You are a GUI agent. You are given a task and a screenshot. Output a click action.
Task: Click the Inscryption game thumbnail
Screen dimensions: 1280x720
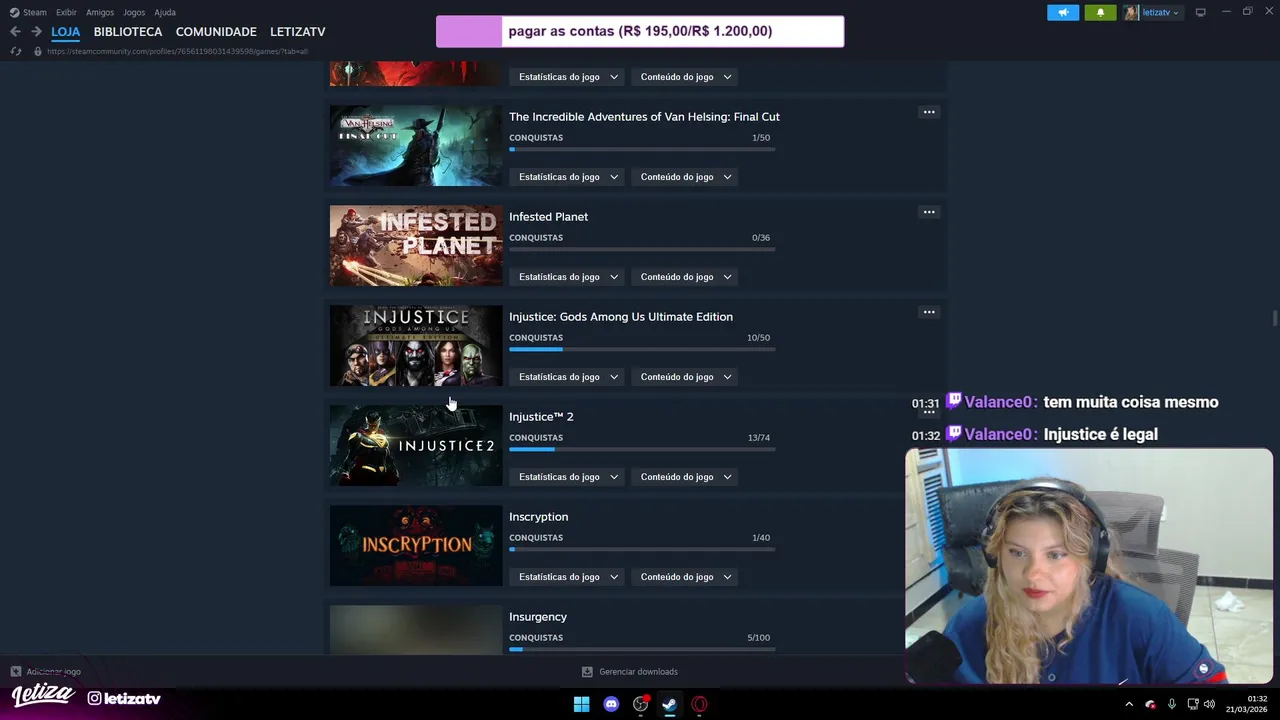[x=416, y=546]
